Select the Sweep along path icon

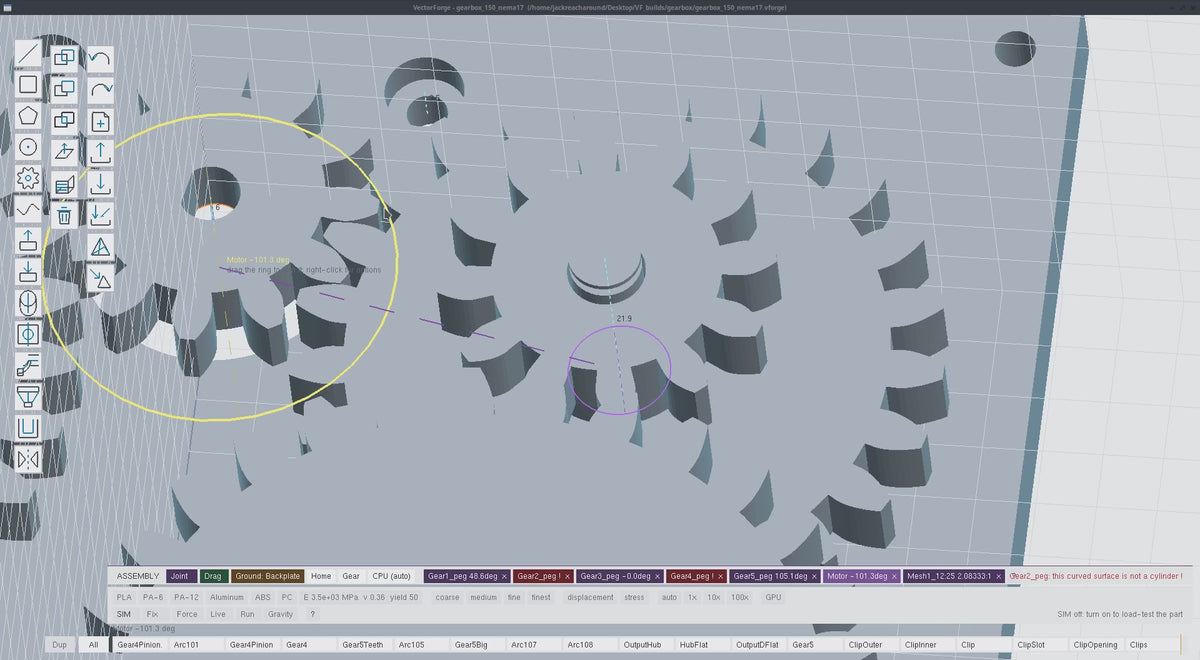[28, 366]
